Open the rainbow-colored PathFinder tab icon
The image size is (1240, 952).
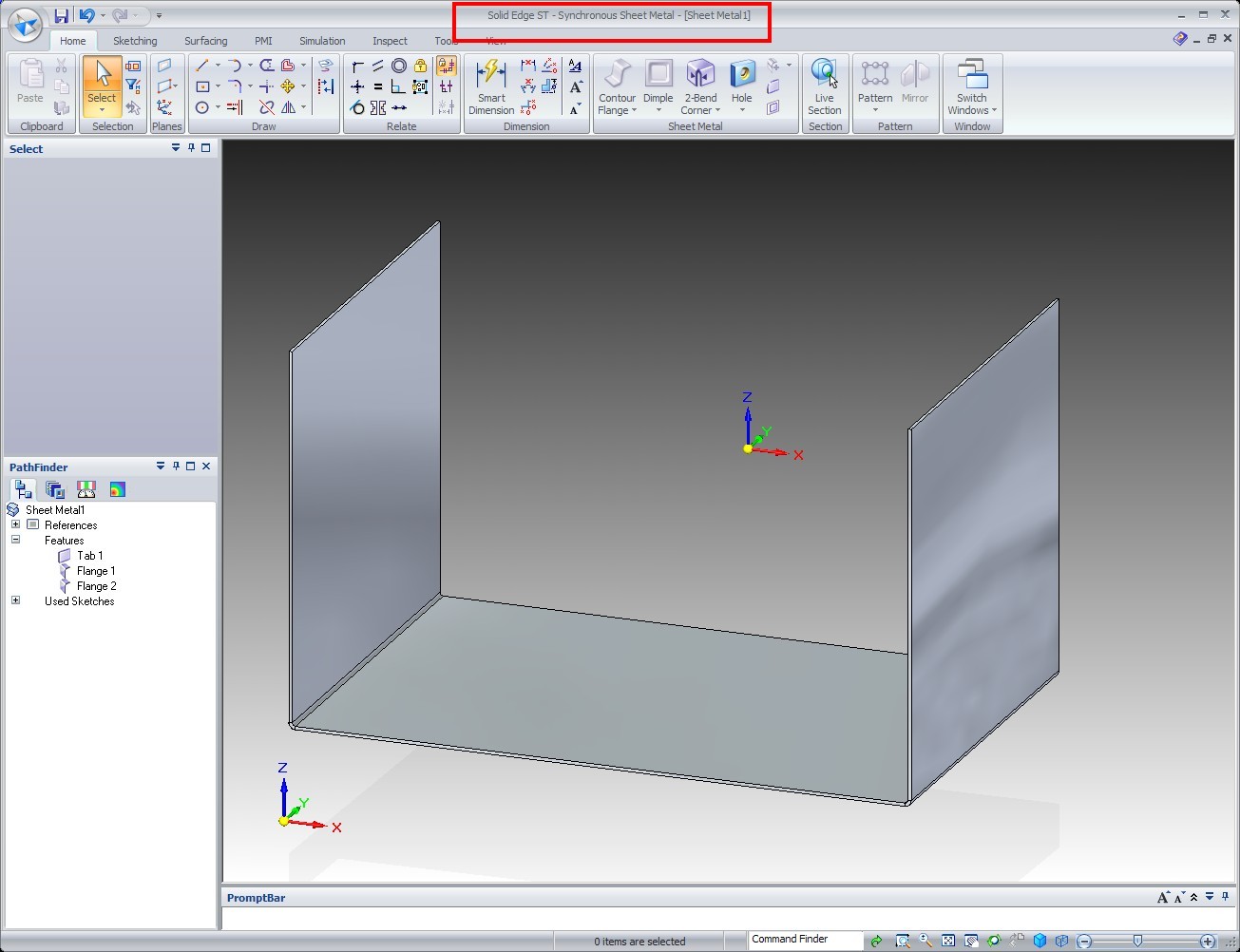(x=117, y=489)
